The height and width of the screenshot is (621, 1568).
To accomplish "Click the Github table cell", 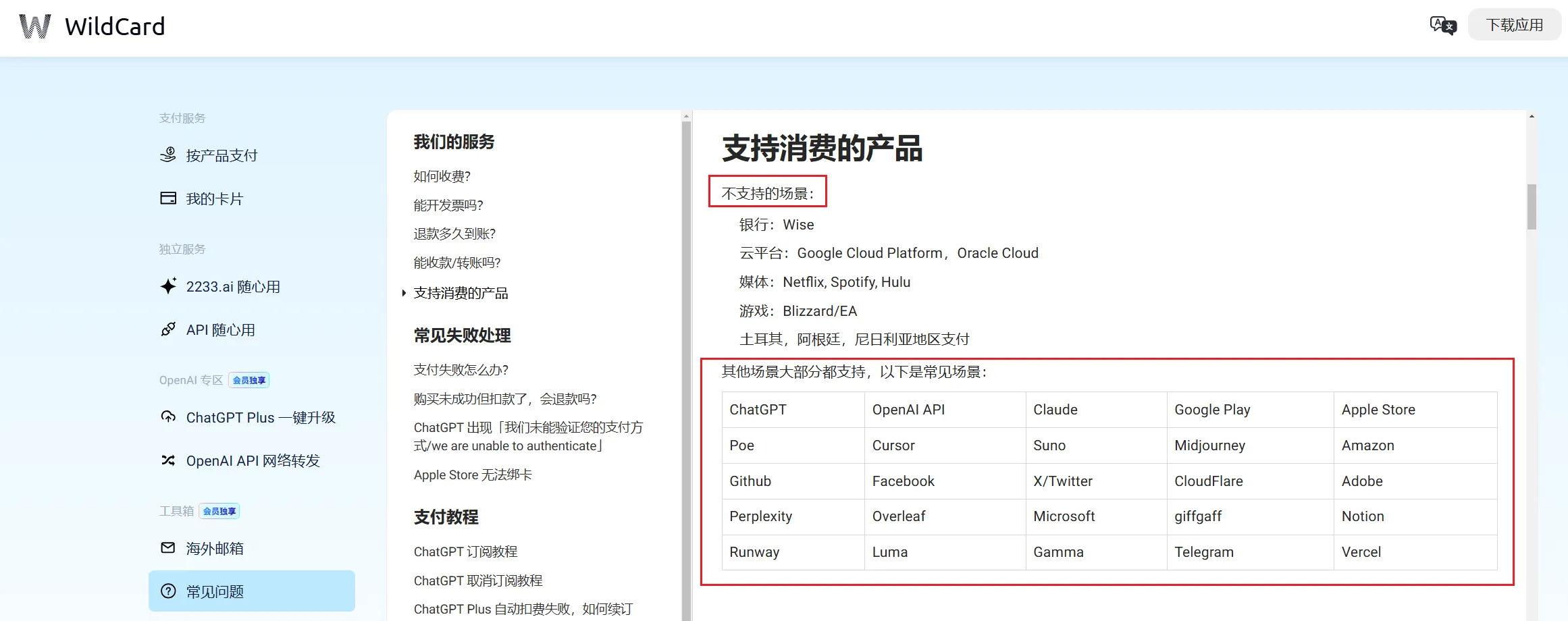I will point(793,481).
